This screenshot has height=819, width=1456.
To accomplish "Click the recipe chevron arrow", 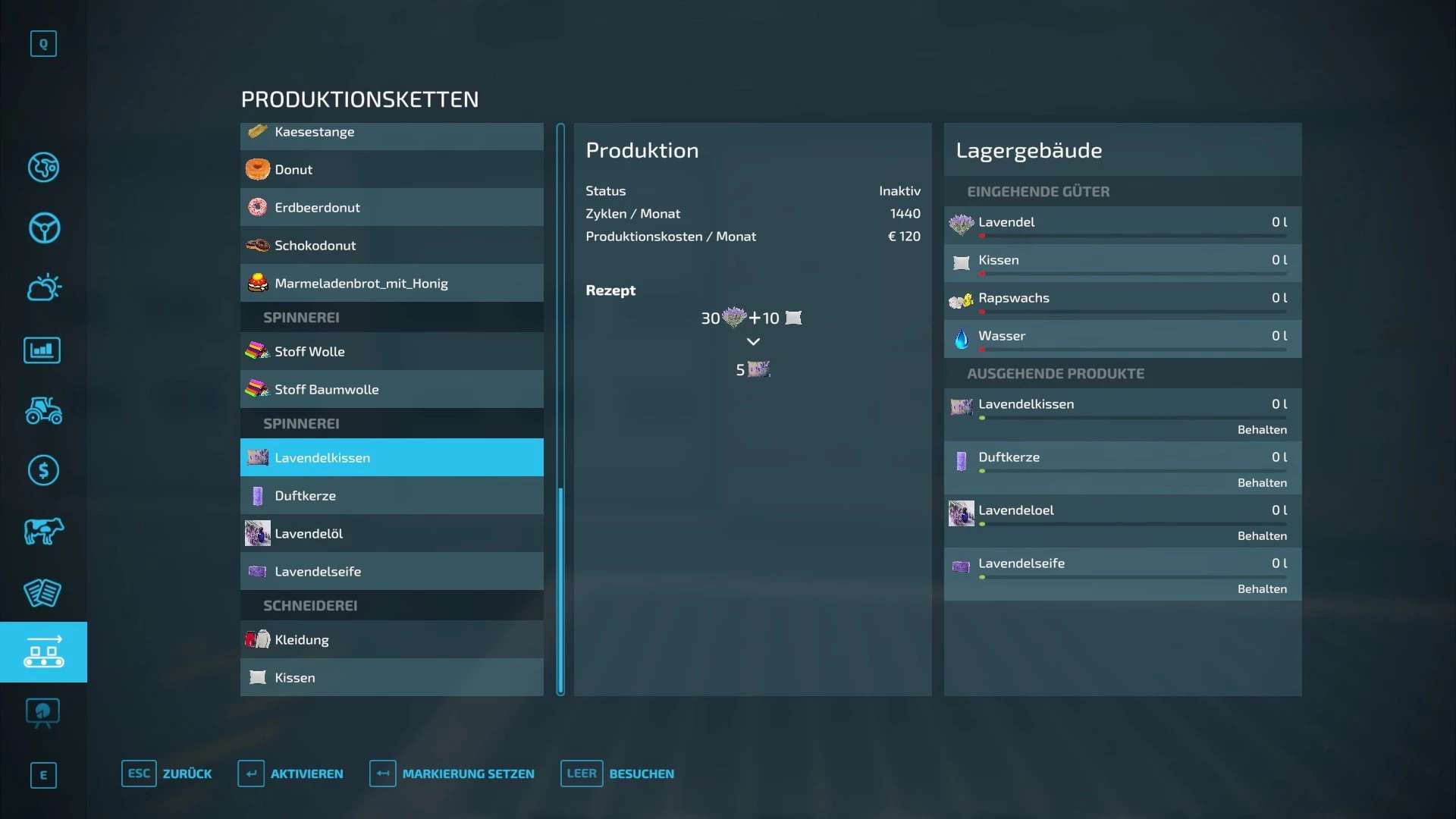I will (x=753, y=342).
